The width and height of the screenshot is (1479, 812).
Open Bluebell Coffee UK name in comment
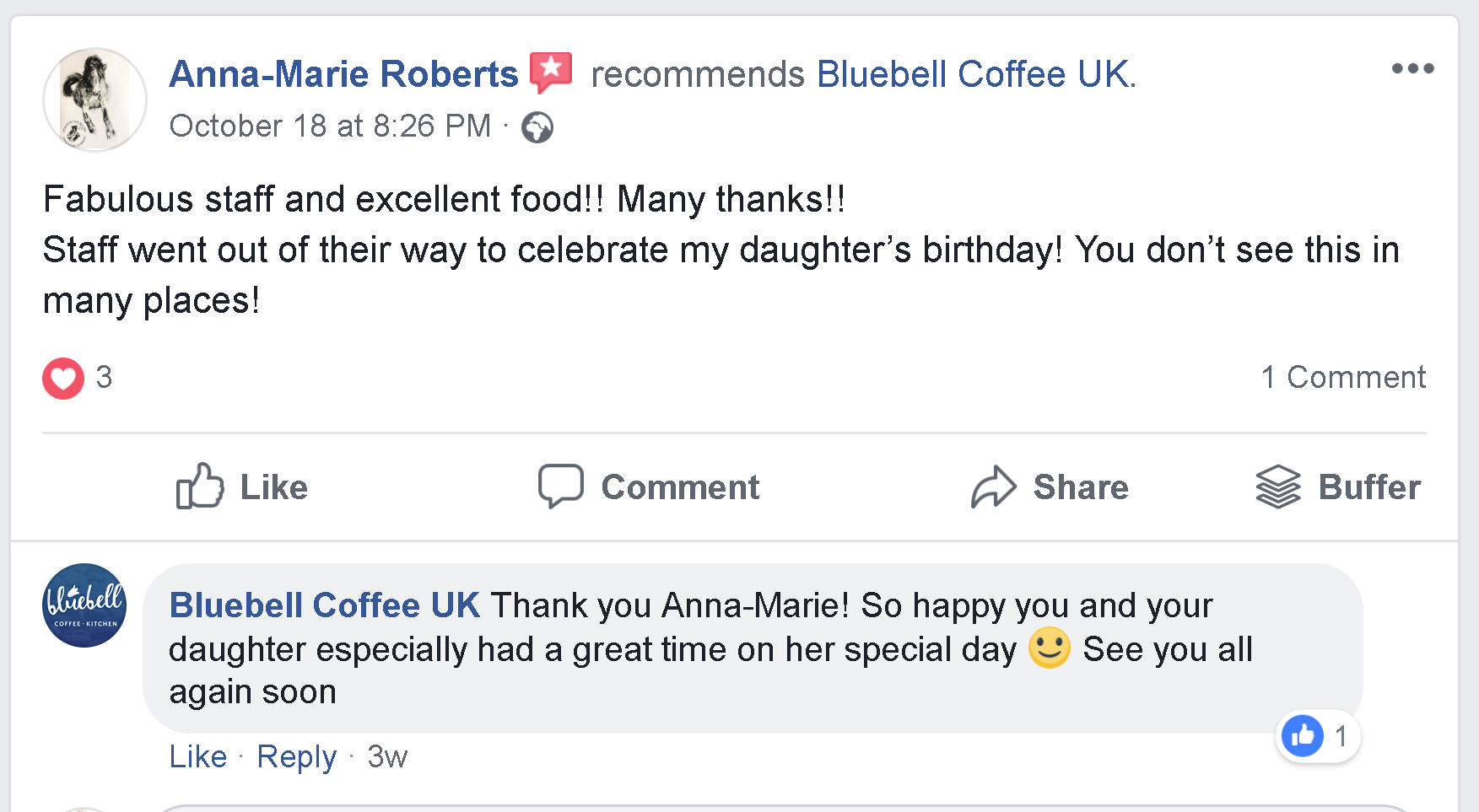pos(325,605)
